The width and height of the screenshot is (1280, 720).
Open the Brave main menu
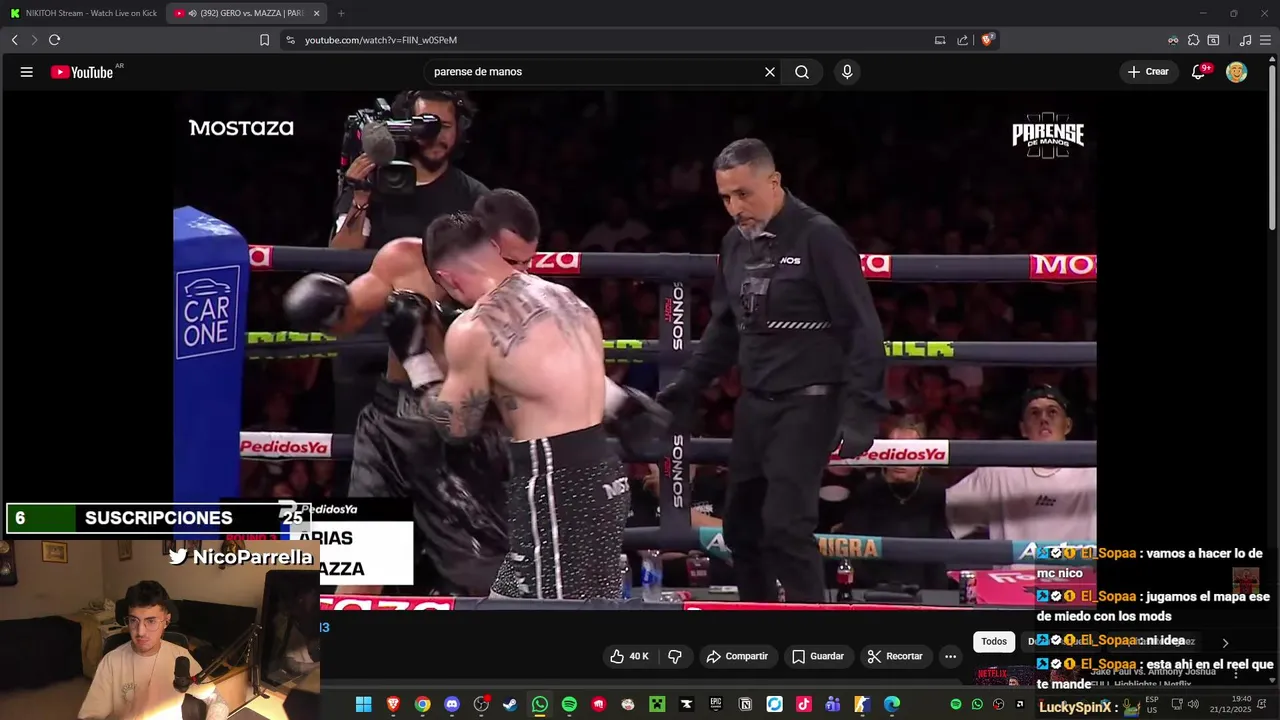click(x=1265, y=40)
